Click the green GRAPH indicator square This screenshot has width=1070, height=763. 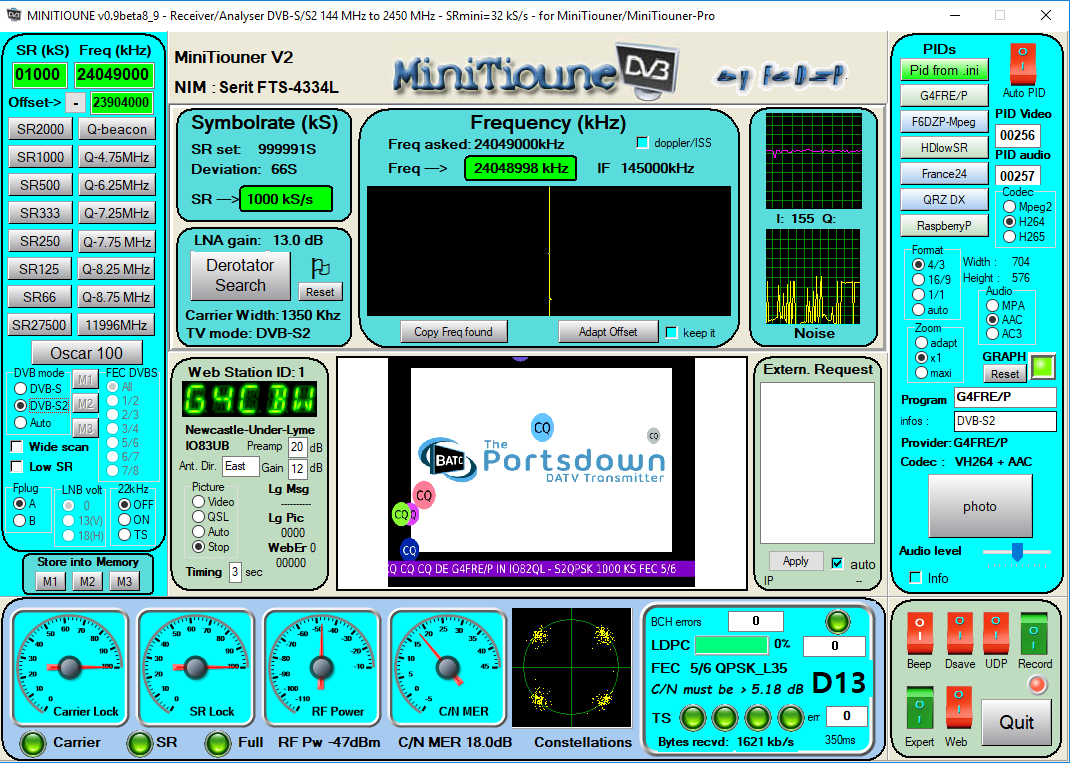coord(1042,366)
